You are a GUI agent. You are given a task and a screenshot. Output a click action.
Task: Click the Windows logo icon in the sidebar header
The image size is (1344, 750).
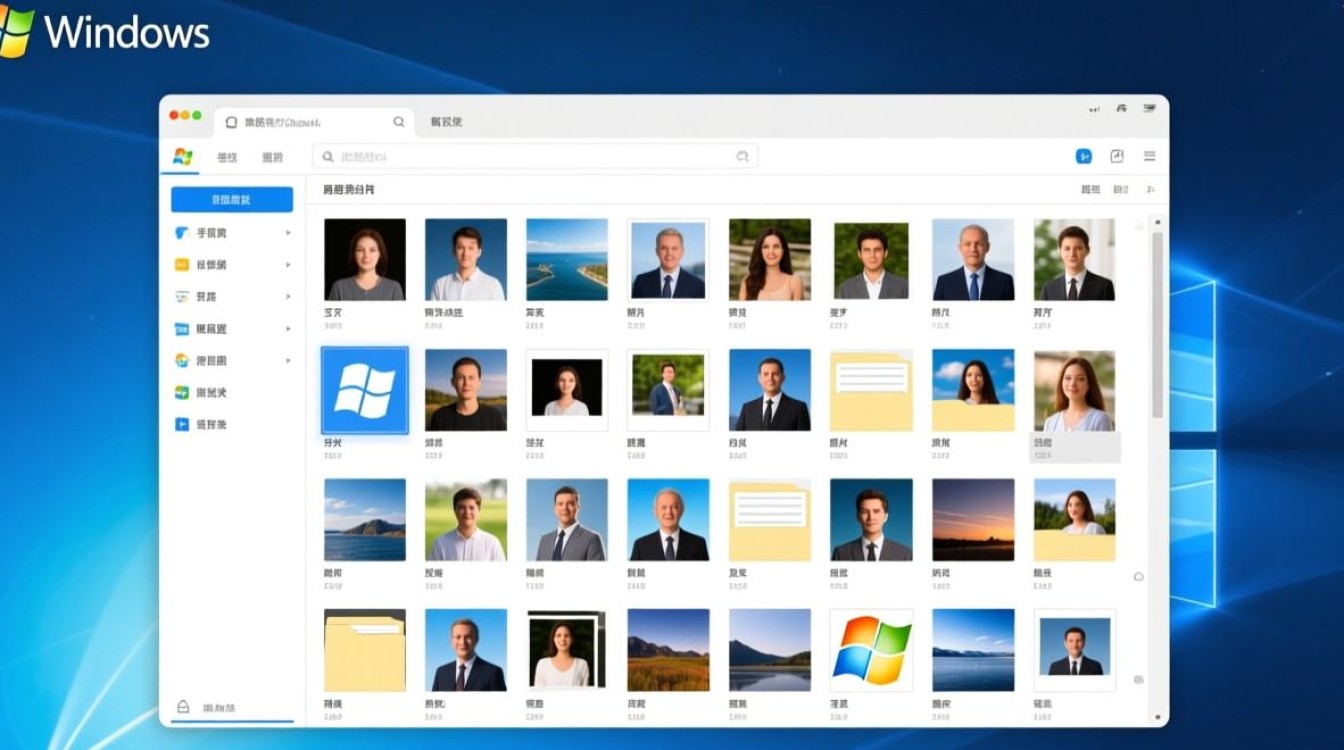tap(182, 157)
